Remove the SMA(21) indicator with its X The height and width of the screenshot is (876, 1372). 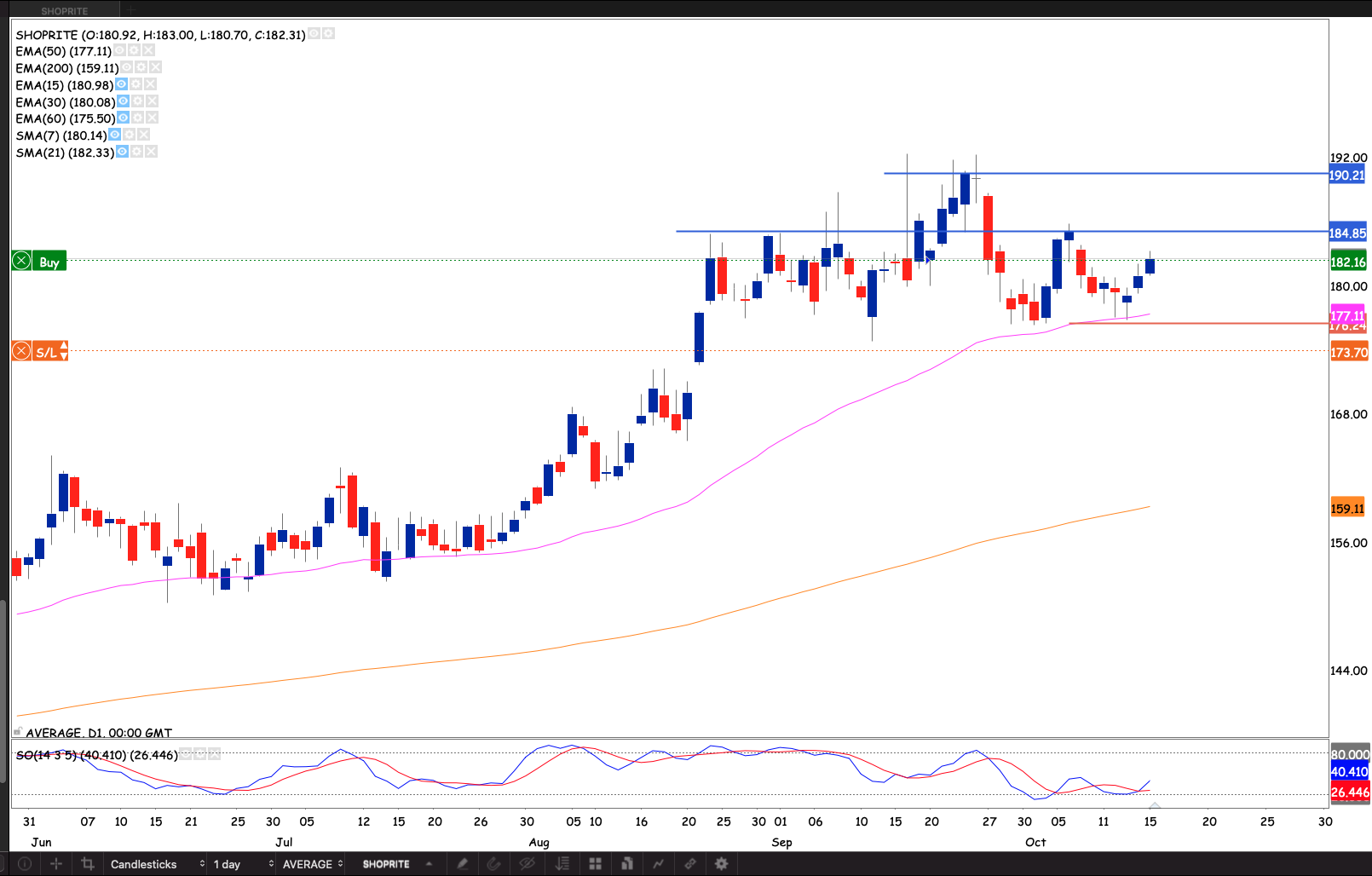(151, 152)
